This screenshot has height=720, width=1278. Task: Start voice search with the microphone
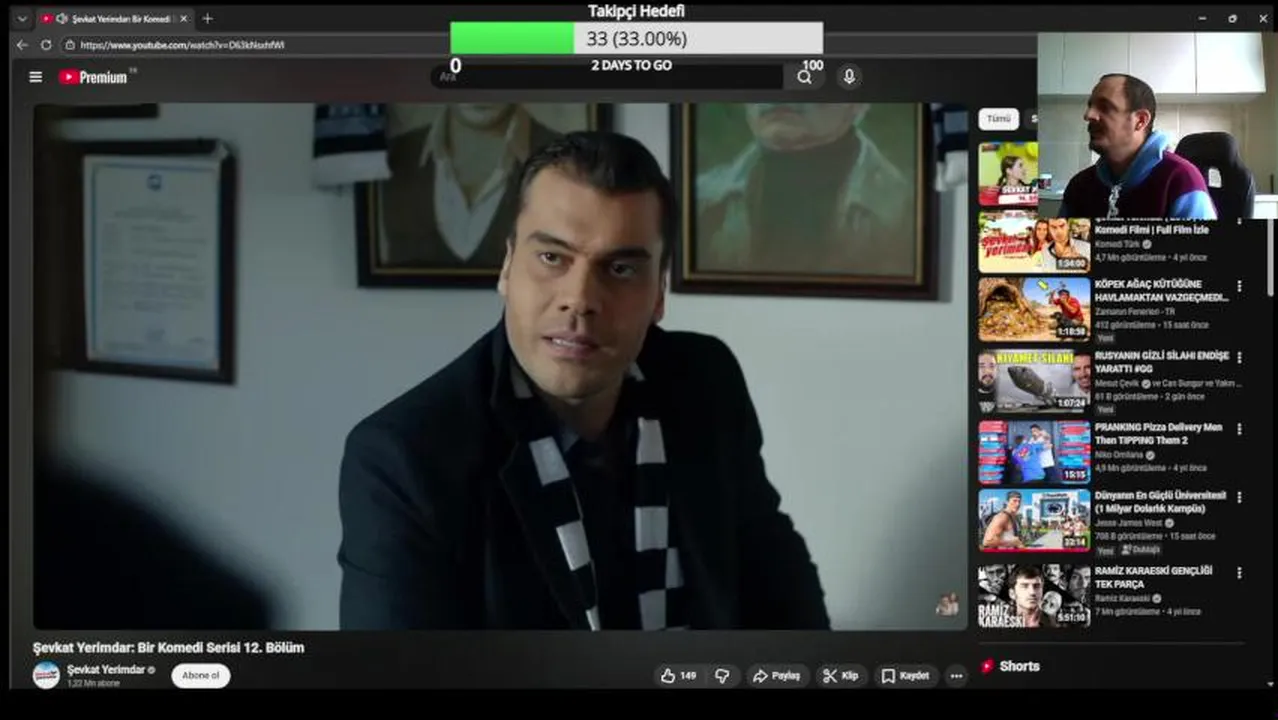click(849, 77)
